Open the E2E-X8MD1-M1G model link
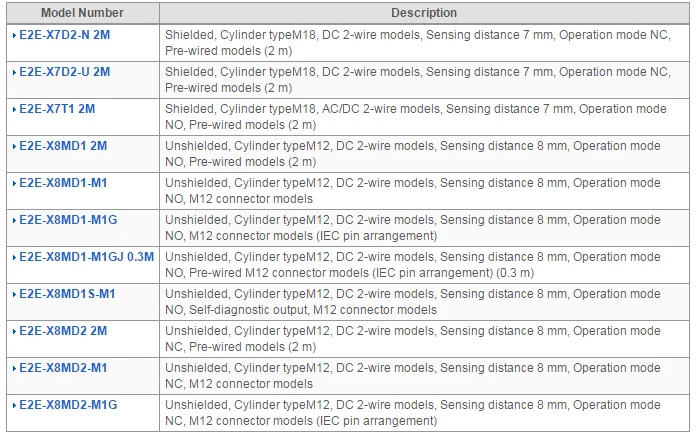The image size is (696, 439). (x=68, y=220)
